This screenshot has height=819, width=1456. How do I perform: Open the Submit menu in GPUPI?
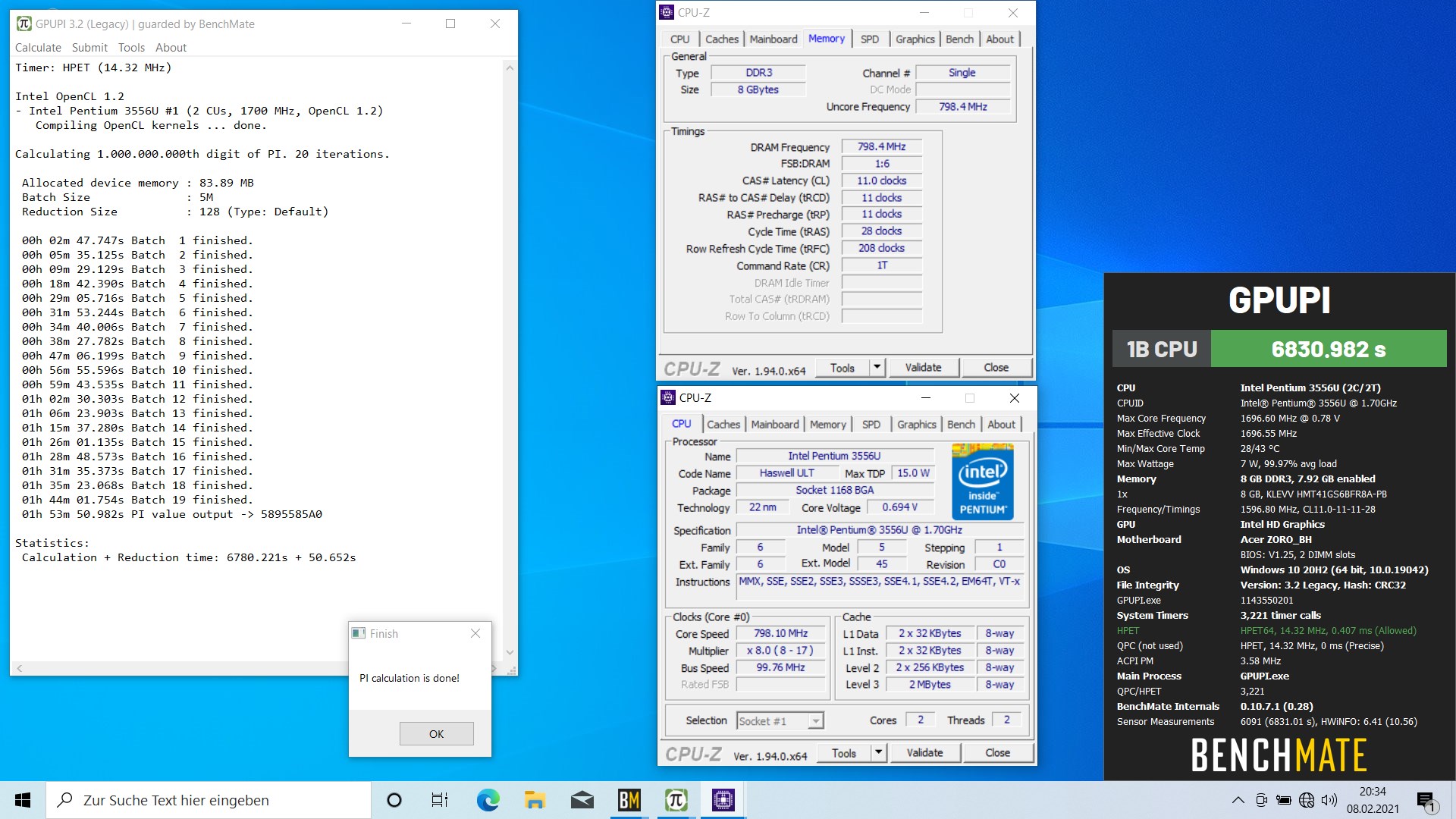(x=89, y=47)
